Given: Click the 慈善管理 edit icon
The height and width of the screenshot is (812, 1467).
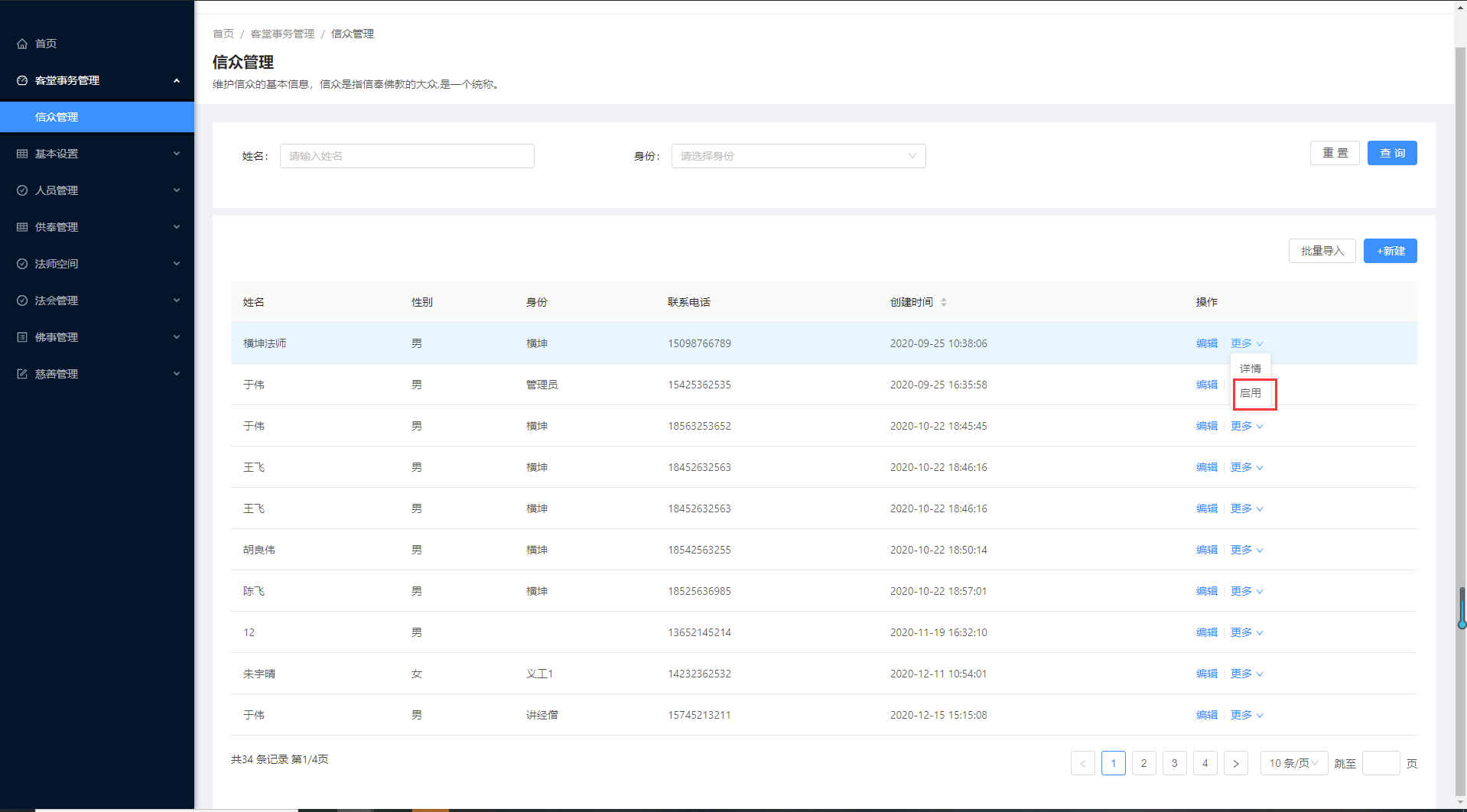Looking at the screenshot, I should 22,374.
